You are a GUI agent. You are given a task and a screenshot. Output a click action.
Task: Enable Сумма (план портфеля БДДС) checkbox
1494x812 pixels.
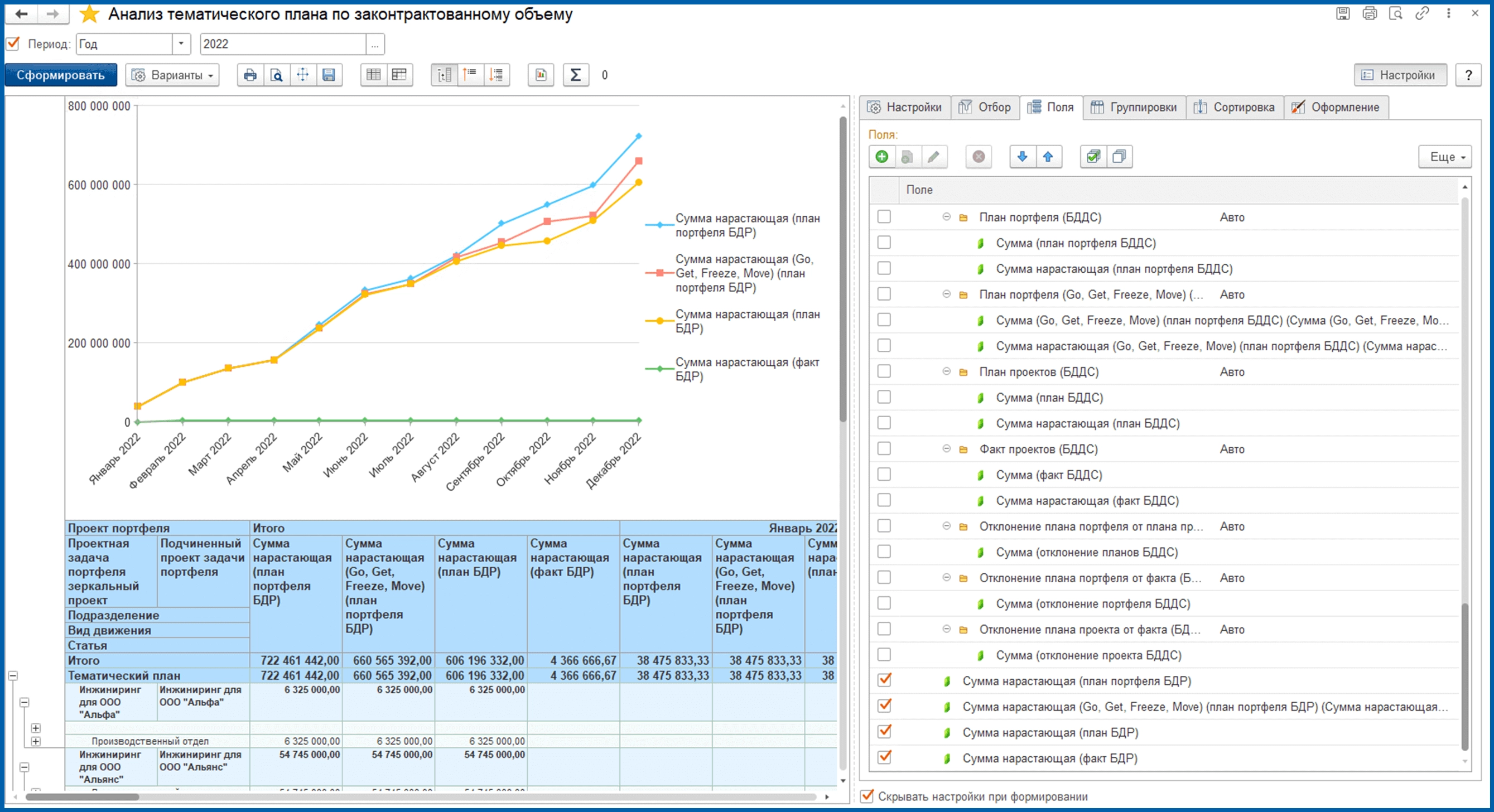884,242
